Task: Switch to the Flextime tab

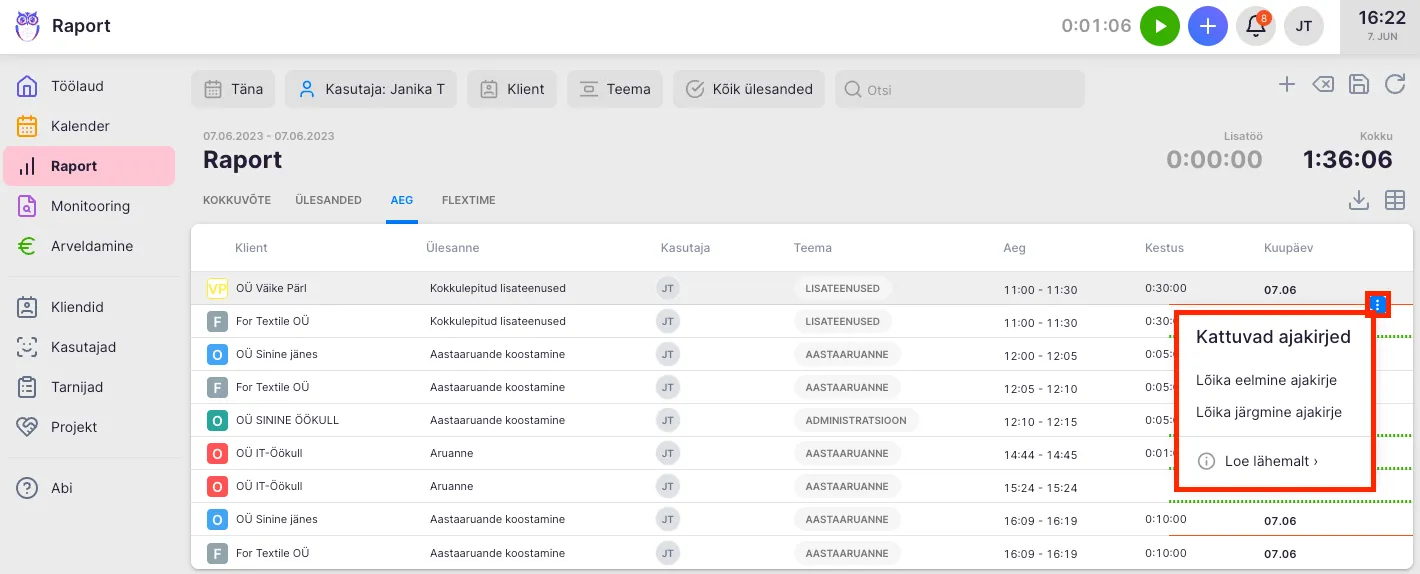Action: click(468, 200)
